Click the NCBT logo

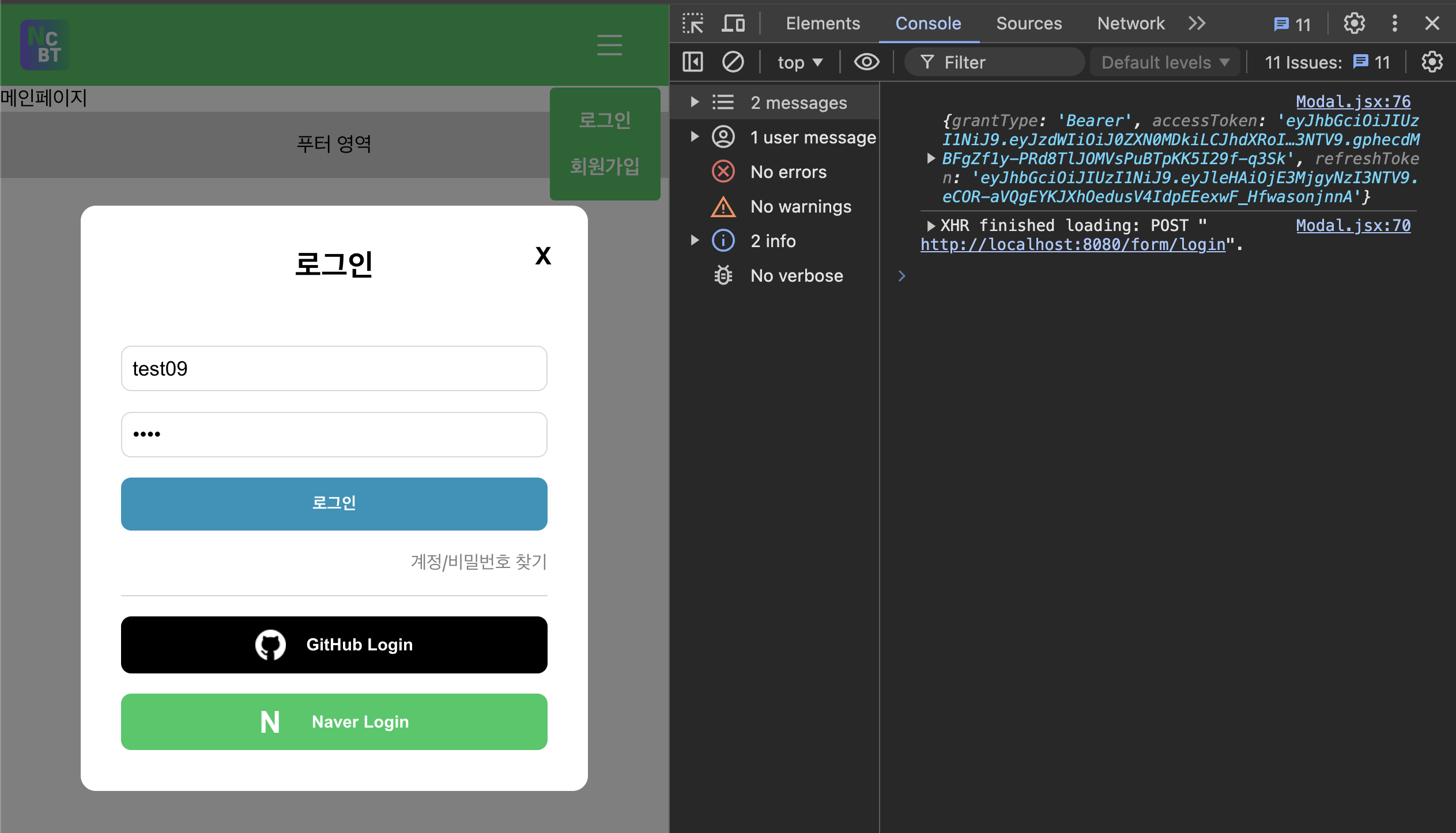tap(45, 45)
